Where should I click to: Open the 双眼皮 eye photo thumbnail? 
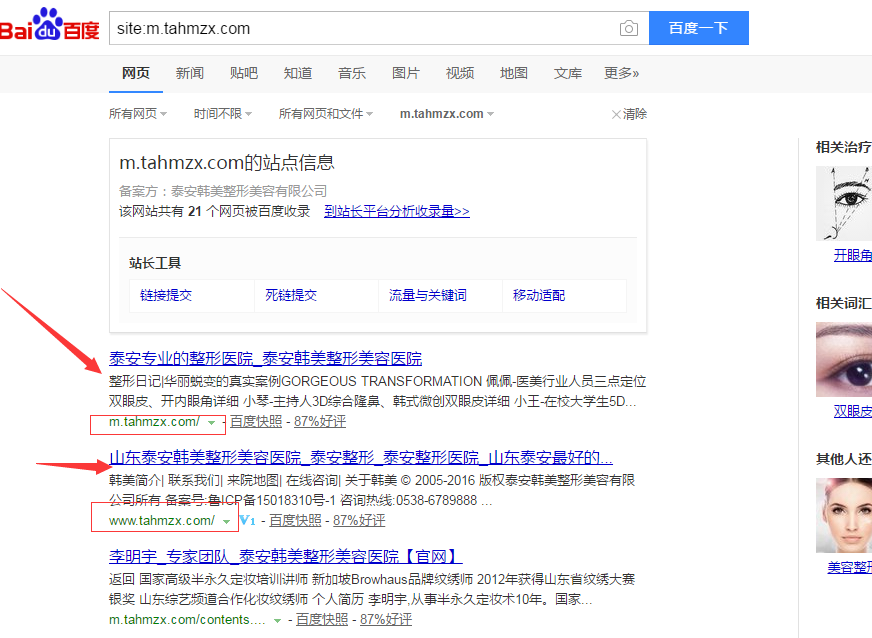pos(843,361)
